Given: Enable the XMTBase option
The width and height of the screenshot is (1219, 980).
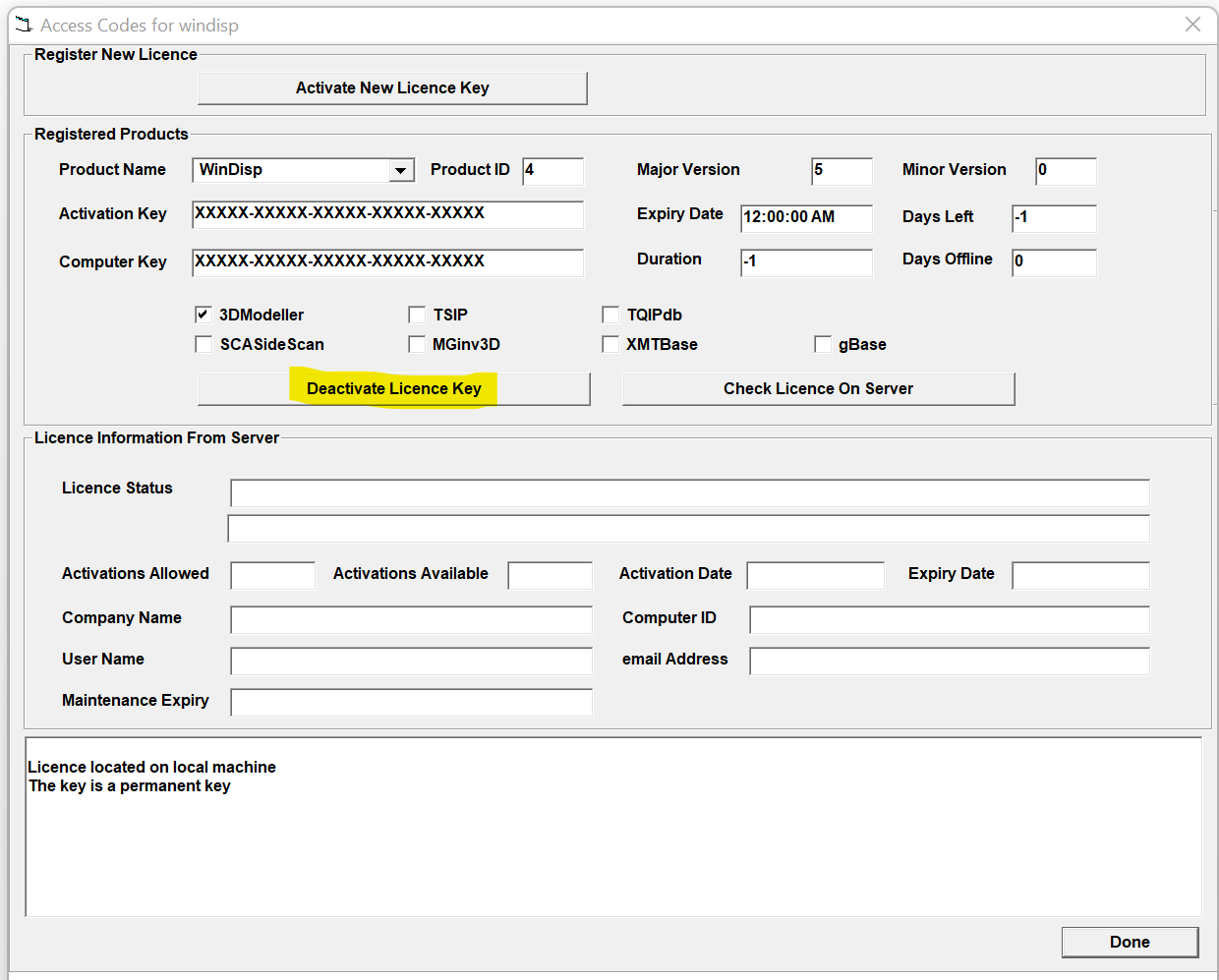Looking at the screenshot, I should click(x=610, y=344).
